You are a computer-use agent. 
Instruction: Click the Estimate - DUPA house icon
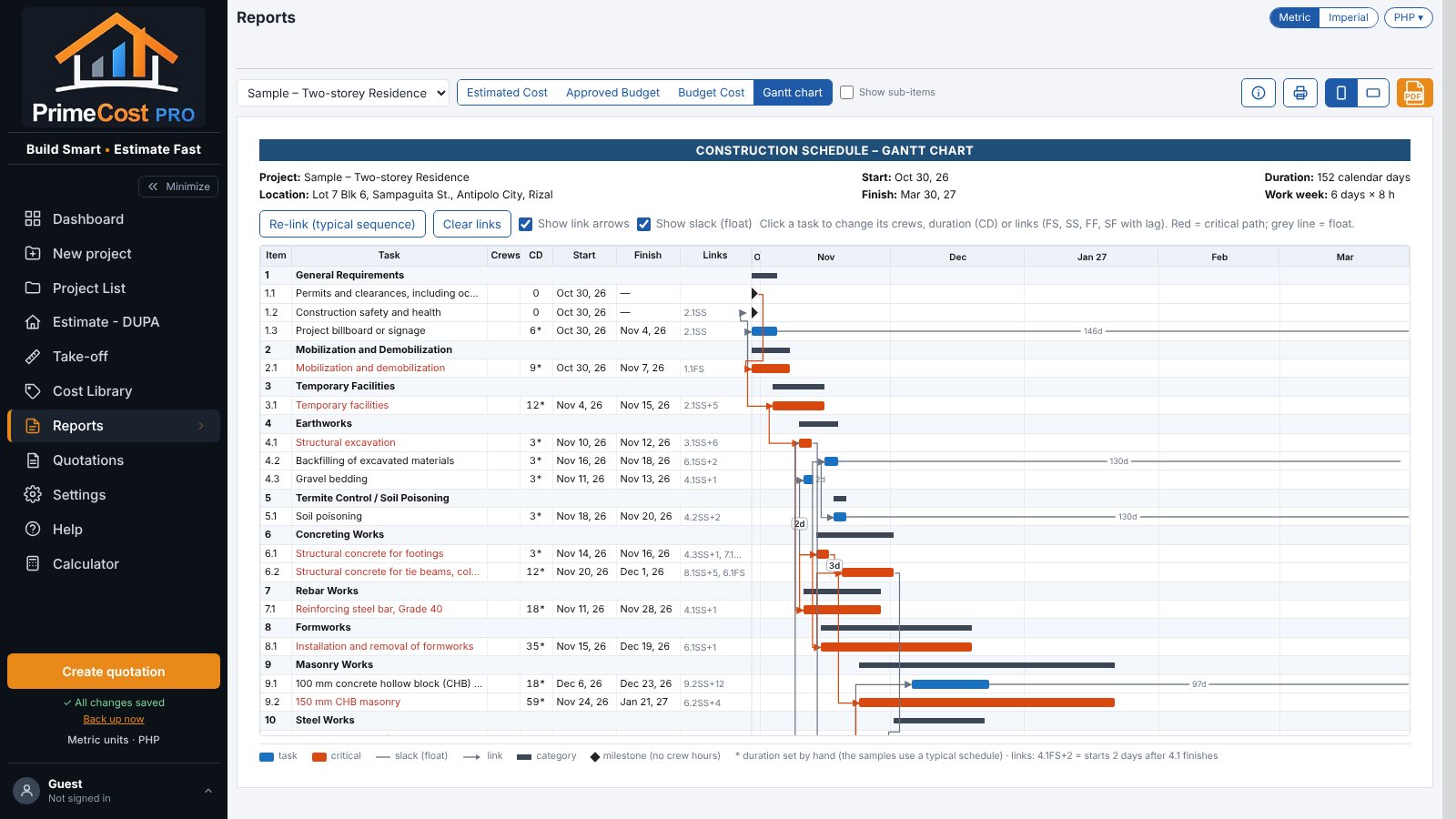pos(33,322)
